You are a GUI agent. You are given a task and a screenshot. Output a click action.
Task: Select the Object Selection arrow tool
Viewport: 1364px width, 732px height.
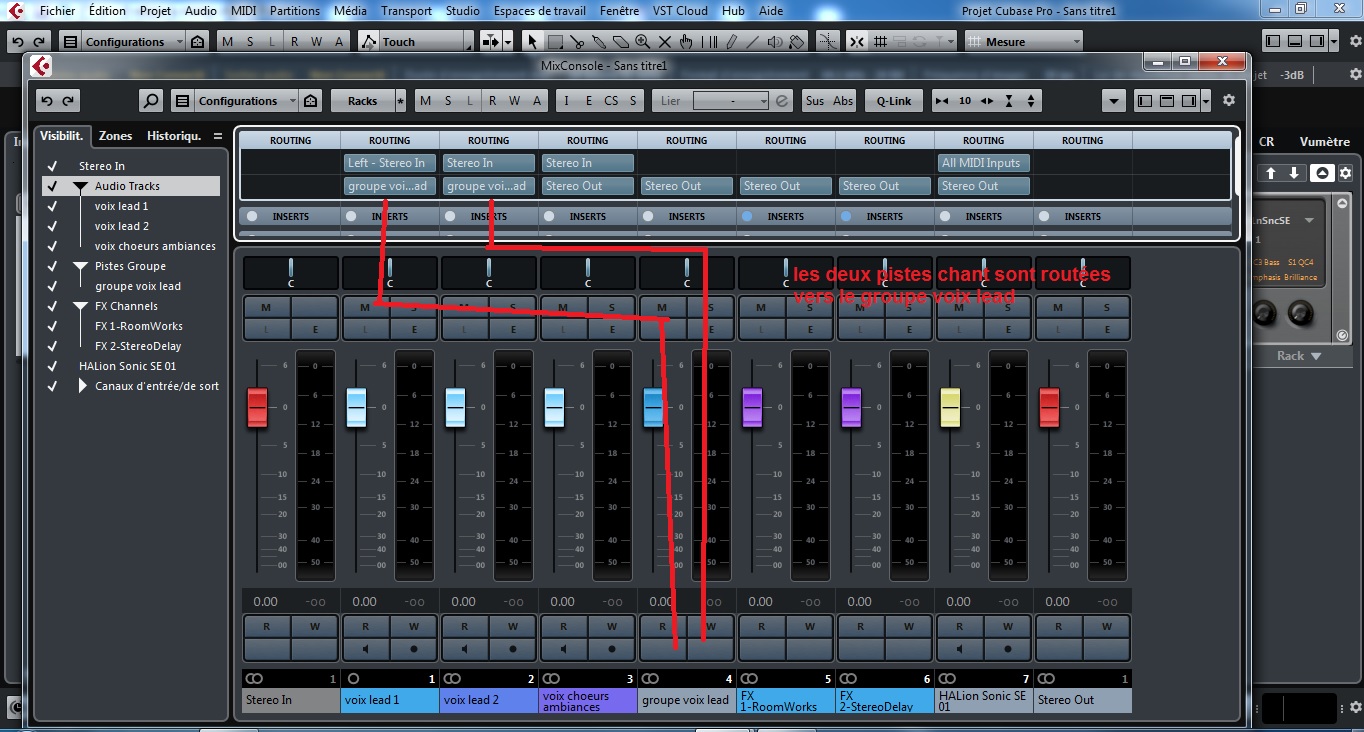point(533,42)
